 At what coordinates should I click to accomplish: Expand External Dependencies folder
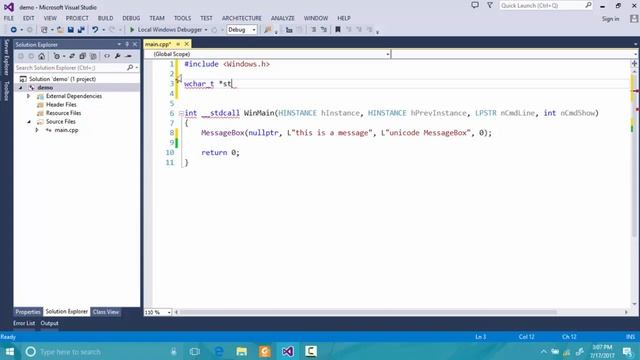[29, 96]
